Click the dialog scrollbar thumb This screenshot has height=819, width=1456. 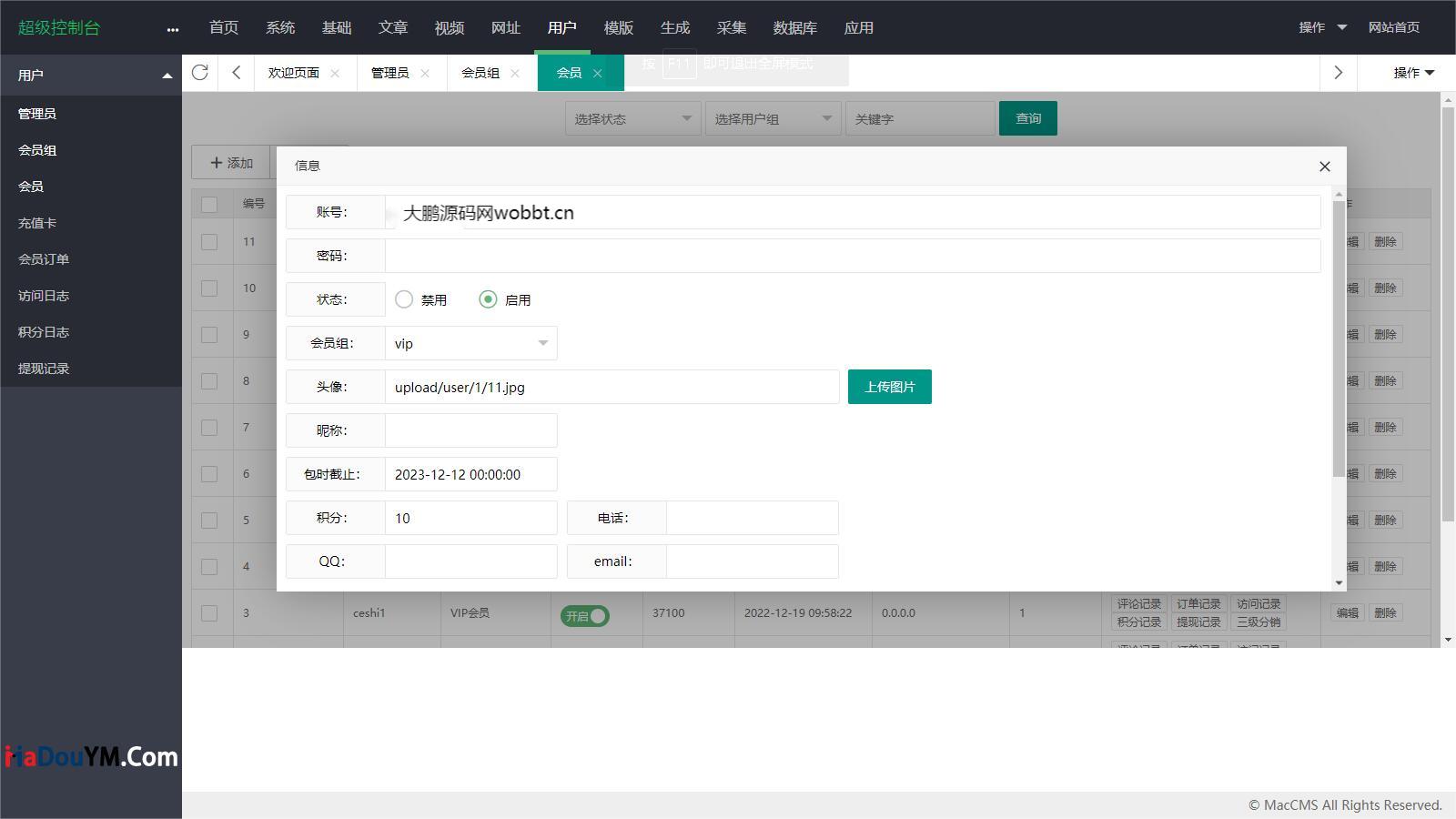(1339, 339)
